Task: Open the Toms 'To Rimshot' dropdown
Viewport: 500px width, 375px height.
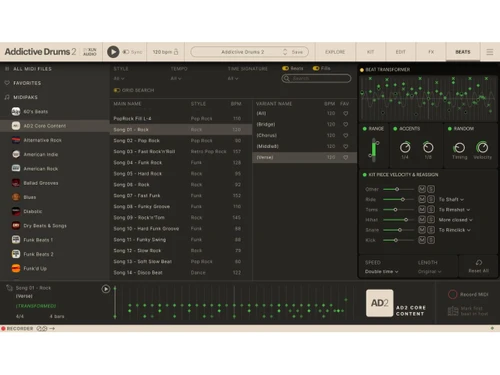Action: (454, 210)
